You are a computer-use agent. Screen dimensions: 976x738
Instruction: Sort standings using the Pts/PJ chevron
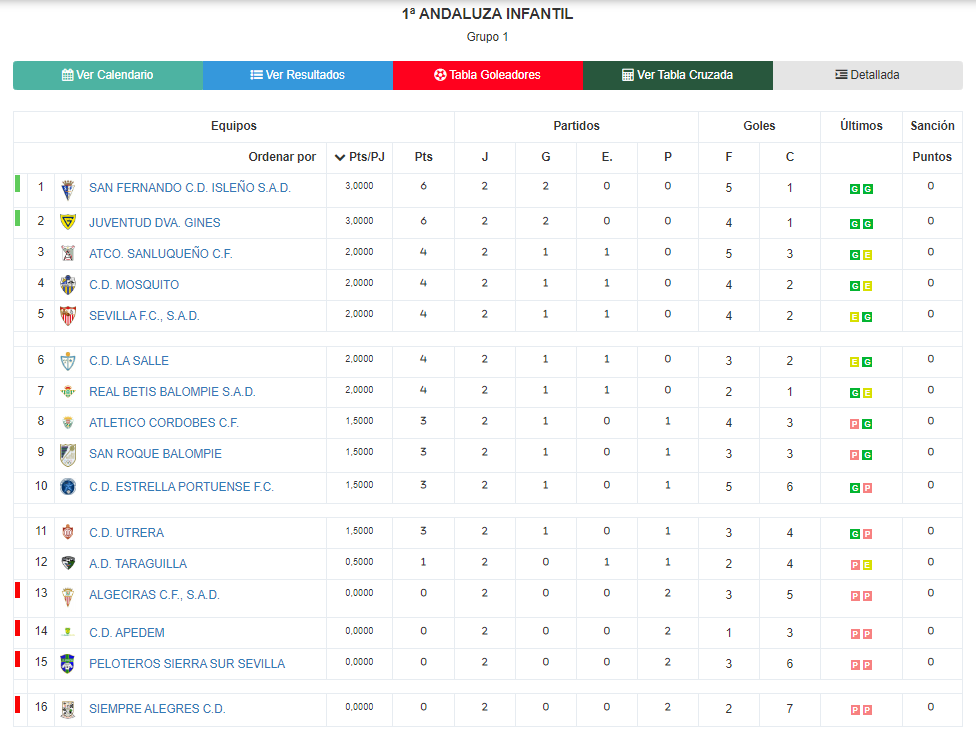340,157
